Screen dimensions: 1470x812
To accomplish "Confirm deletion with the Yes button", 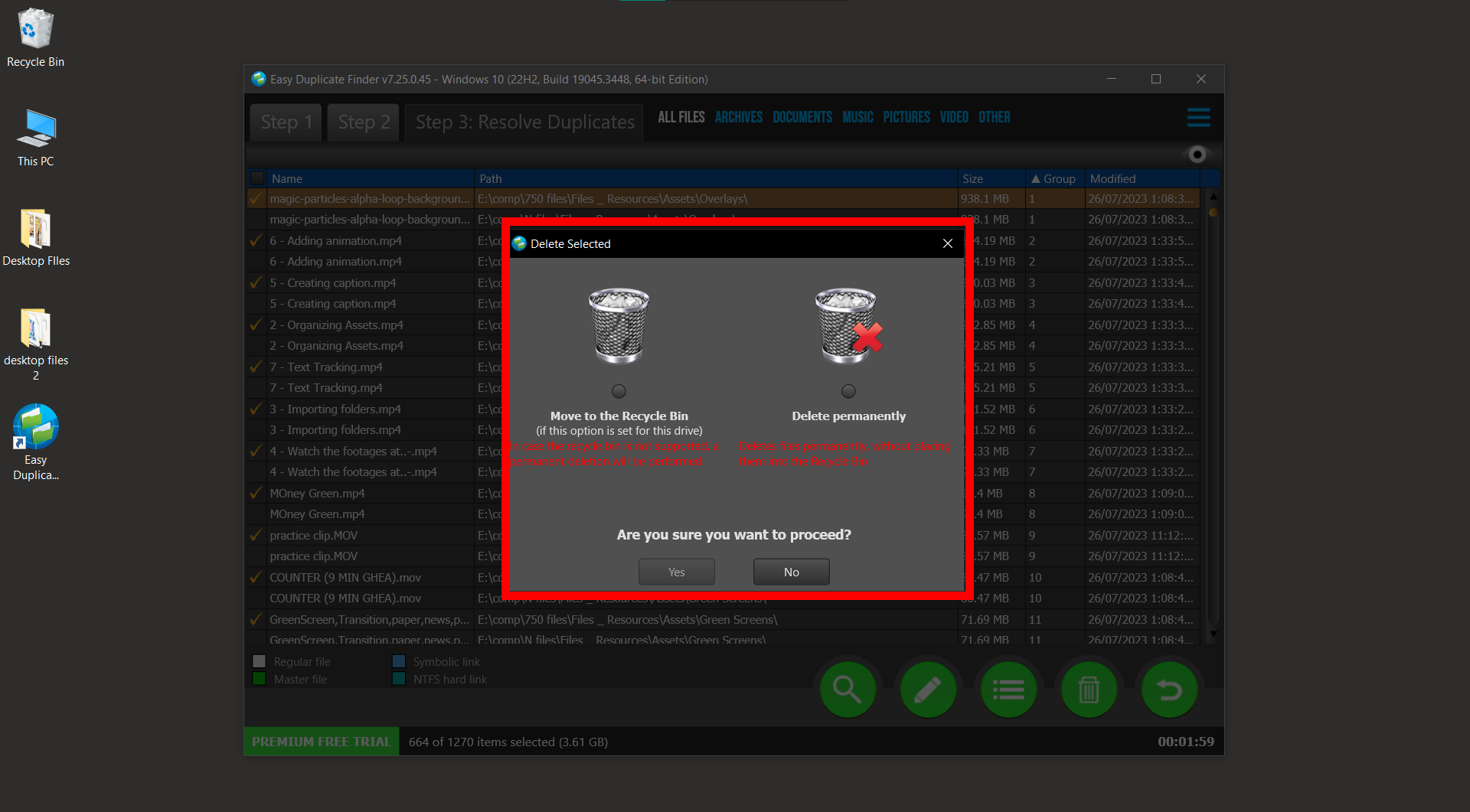I will click(x=676, y=572).
